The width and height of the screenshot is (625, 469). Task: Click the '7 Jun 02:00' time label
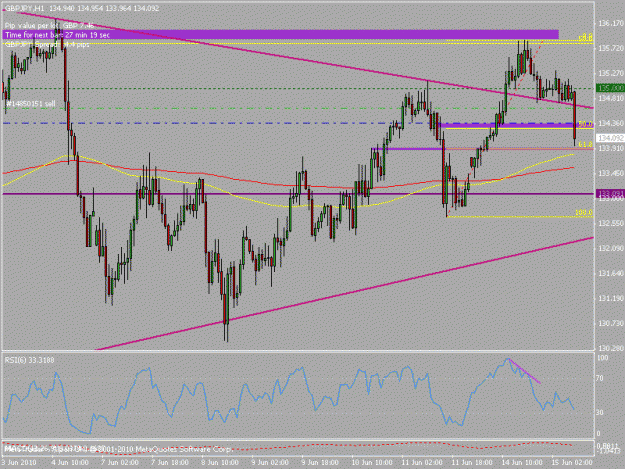(120, 463)
